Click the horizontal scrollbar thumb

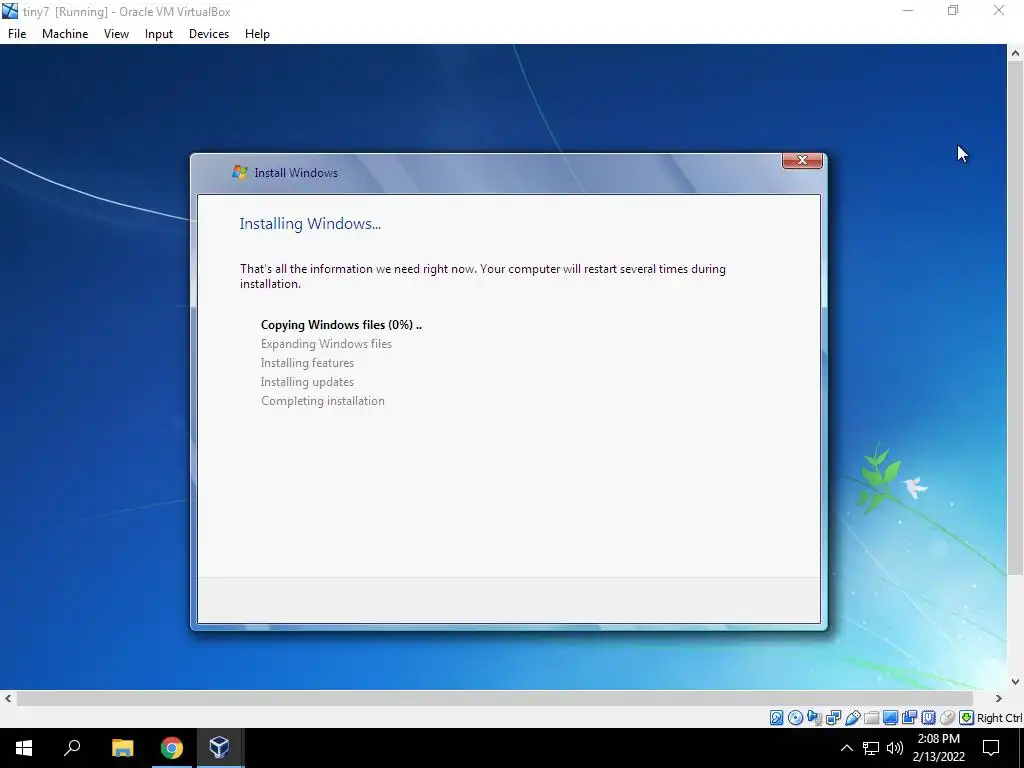point(494,698)
